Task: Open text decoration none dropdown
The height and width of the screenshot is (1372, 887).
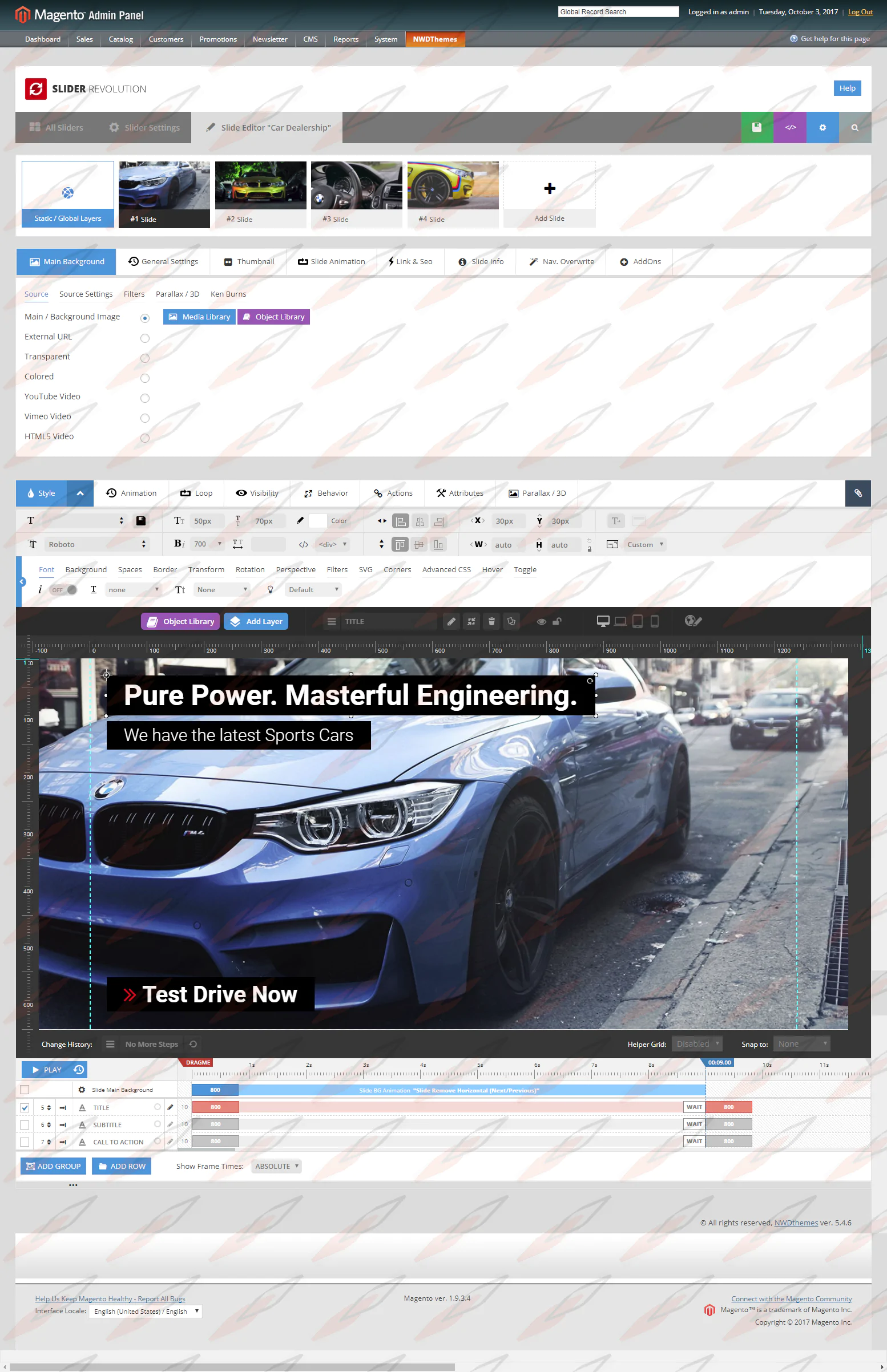Action: coord(133,590)
